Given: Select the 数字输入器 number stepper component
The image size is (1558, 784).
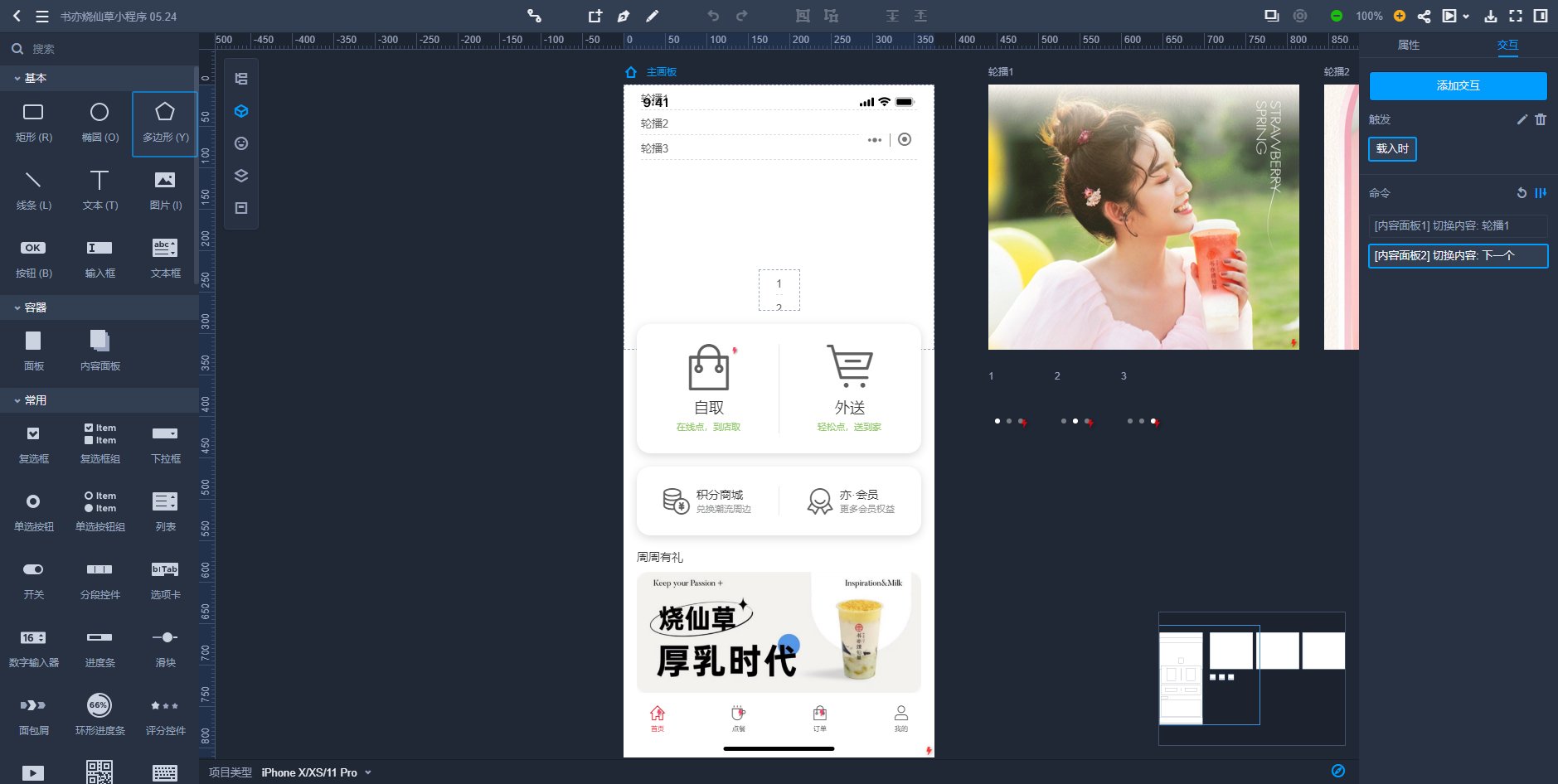Looking at the screenshot, I should (33, 648).
